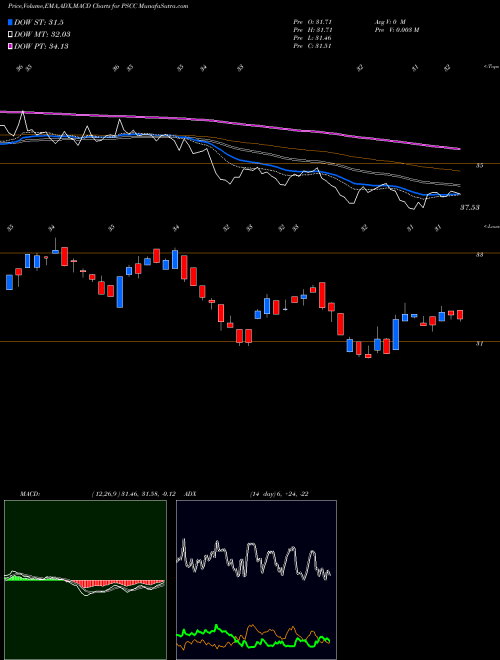Click the MACD '(12,26,9) 31.46, 31.58, -0.12' values
This screenshot has width=500, height=660.
click(136, 494)
